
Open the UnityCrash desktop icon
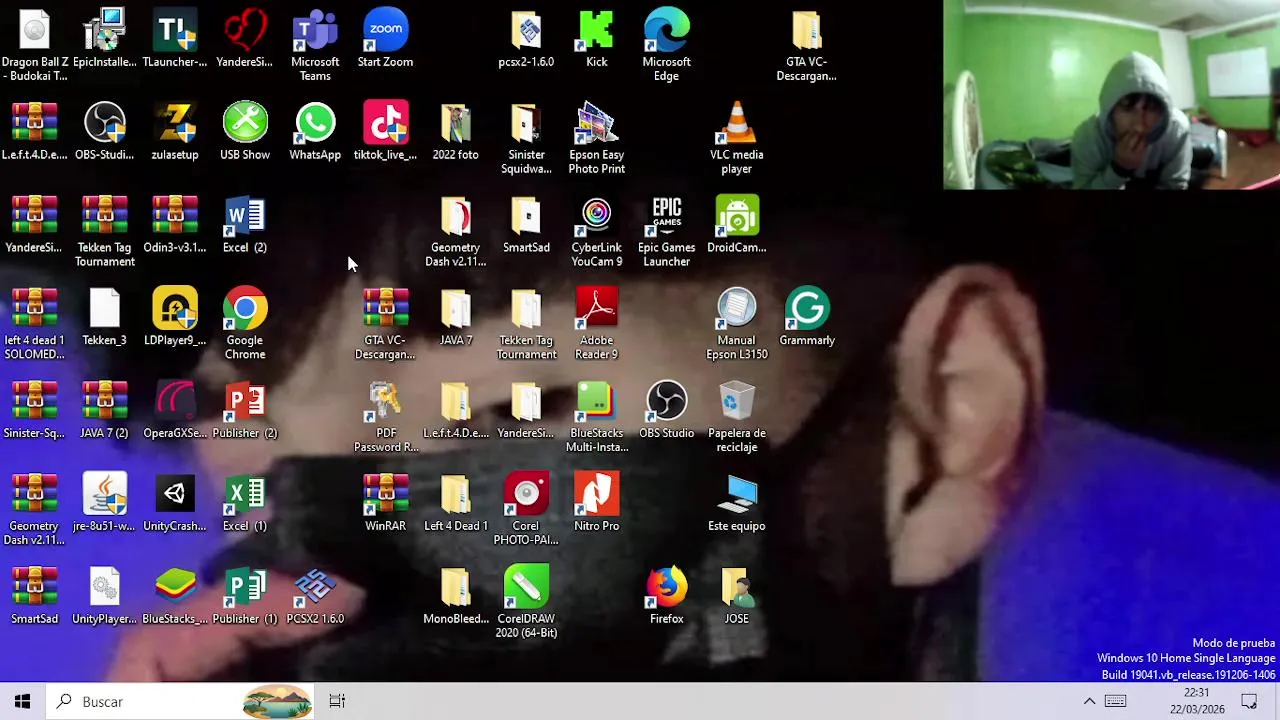[175, 503]
